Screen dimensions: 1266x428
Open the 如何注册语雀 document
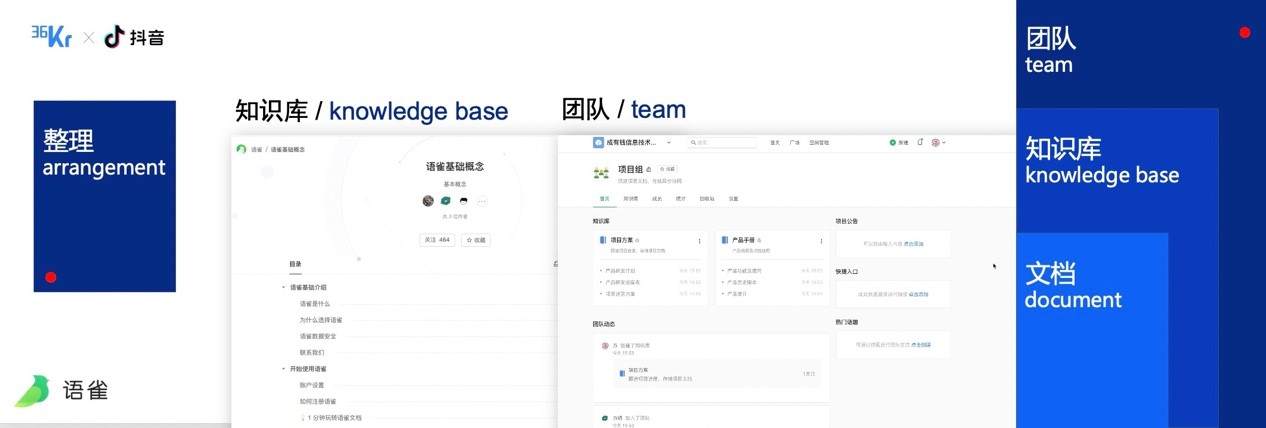(318, 401)
